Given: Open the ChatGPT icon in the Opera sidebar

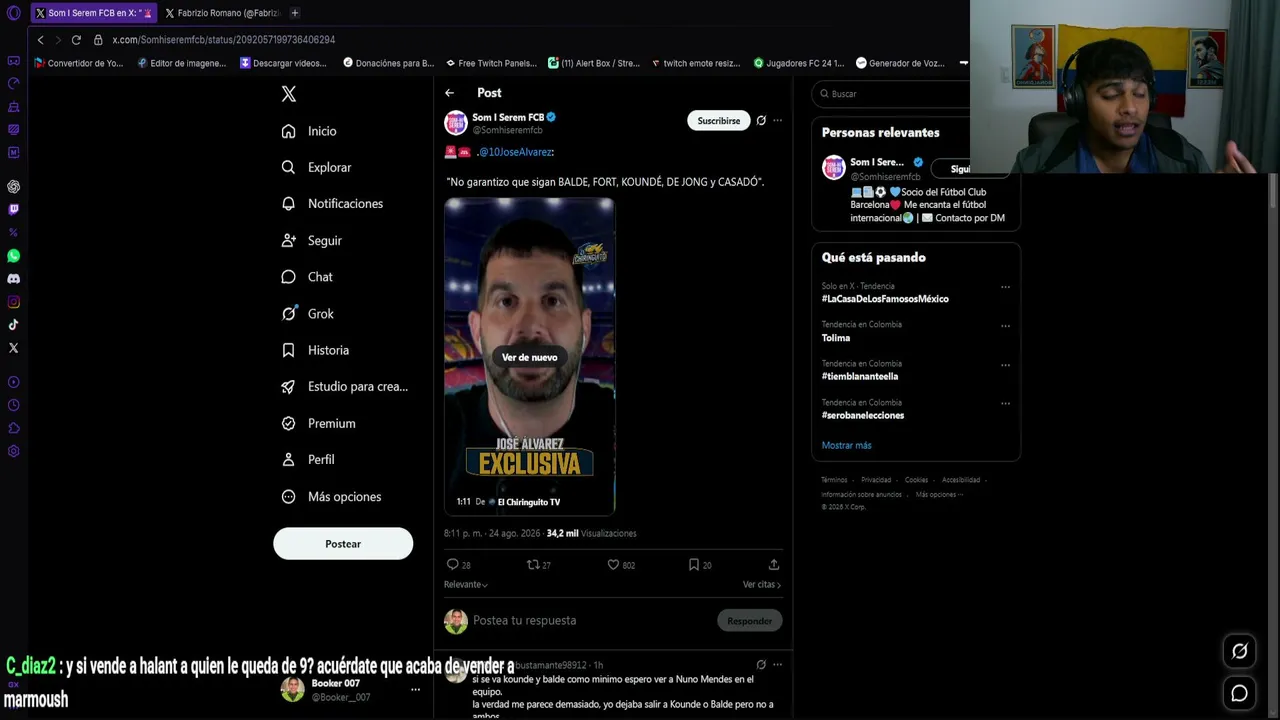Looking at the screenshot, I should click(13, 187).
